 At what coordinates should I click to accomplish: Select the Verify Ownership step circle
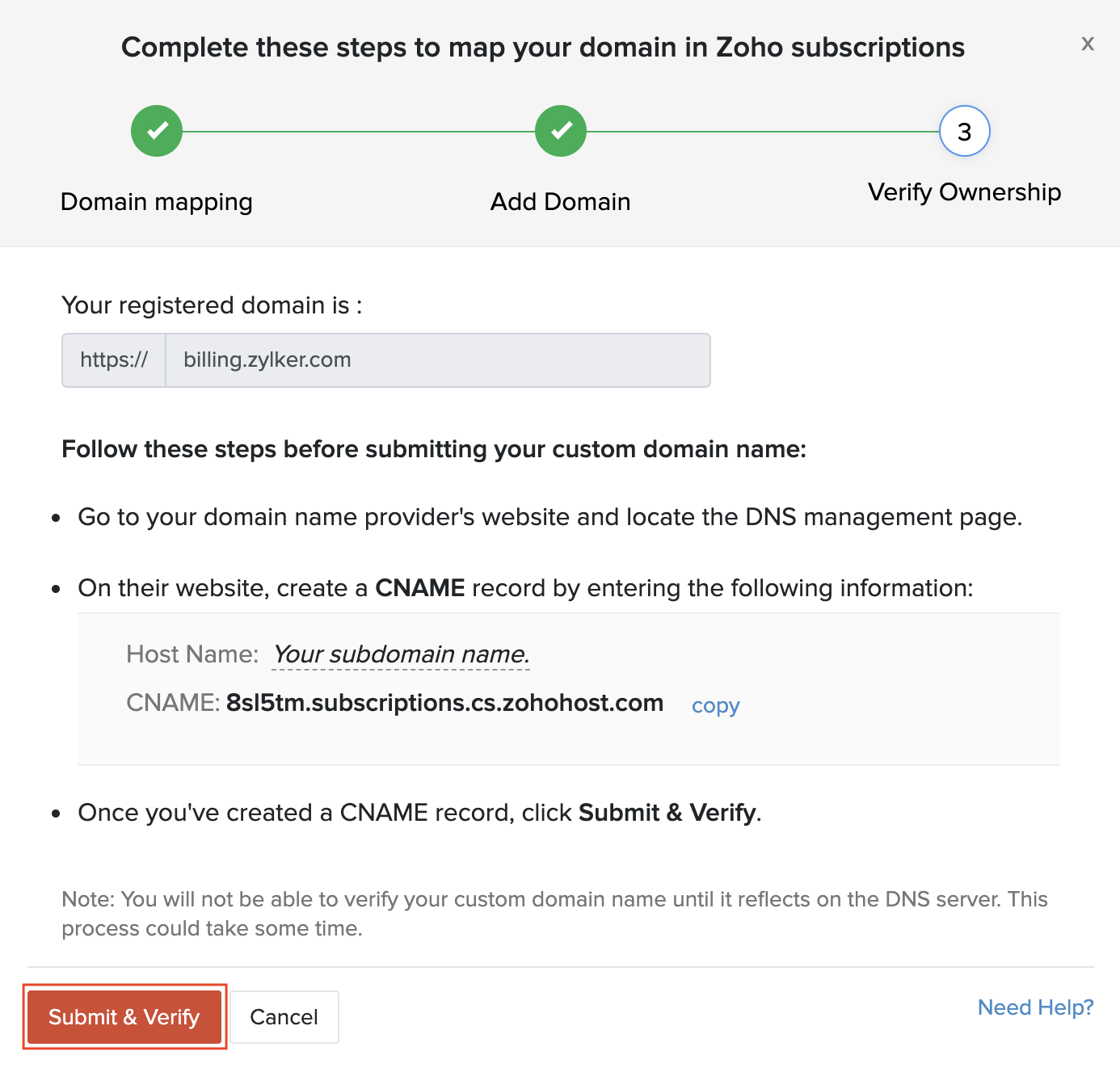coord(964,130)
